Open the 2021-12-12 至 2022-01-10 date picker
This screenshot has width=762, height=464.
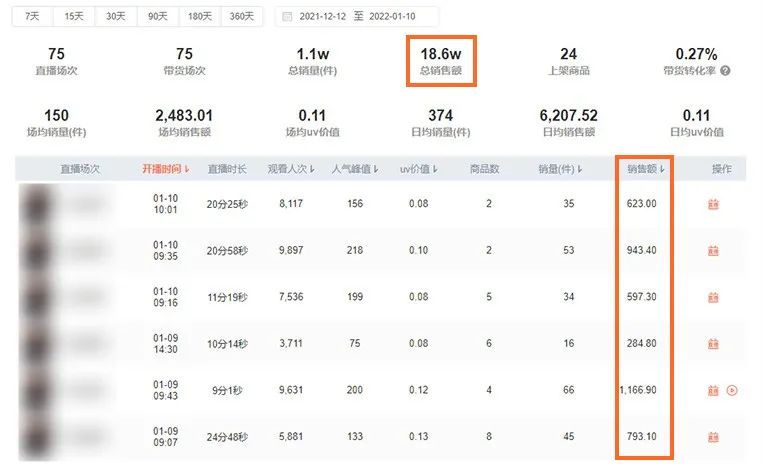pos(357,17)
